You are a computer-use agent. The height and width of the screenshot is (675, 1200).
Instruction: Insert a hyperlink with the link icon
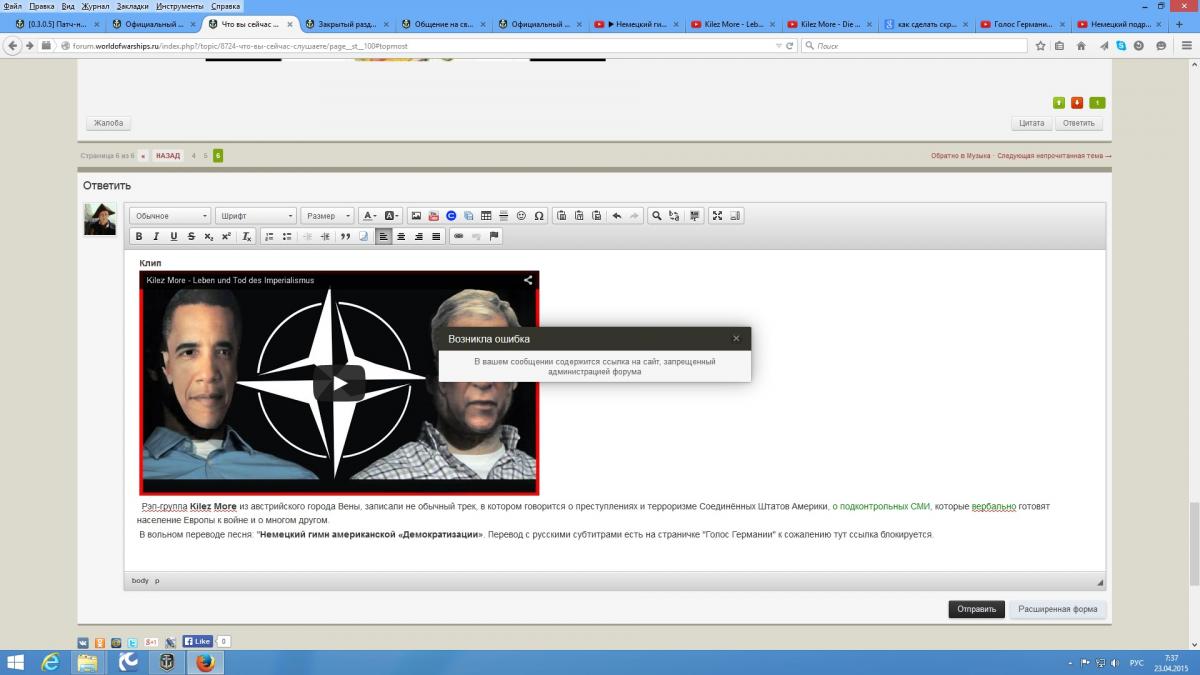pos(459,236)
